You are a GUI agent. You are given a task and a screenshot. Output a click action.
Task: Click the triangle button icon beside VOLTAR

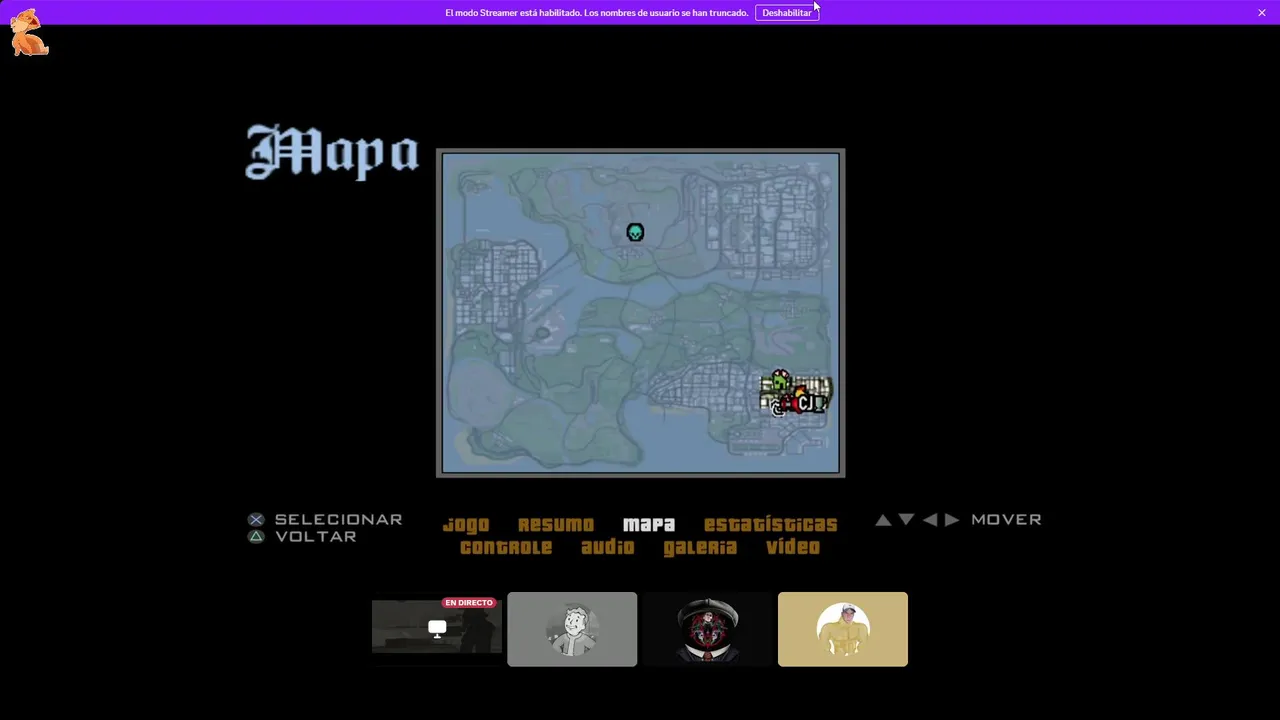[x=256, y=537]
